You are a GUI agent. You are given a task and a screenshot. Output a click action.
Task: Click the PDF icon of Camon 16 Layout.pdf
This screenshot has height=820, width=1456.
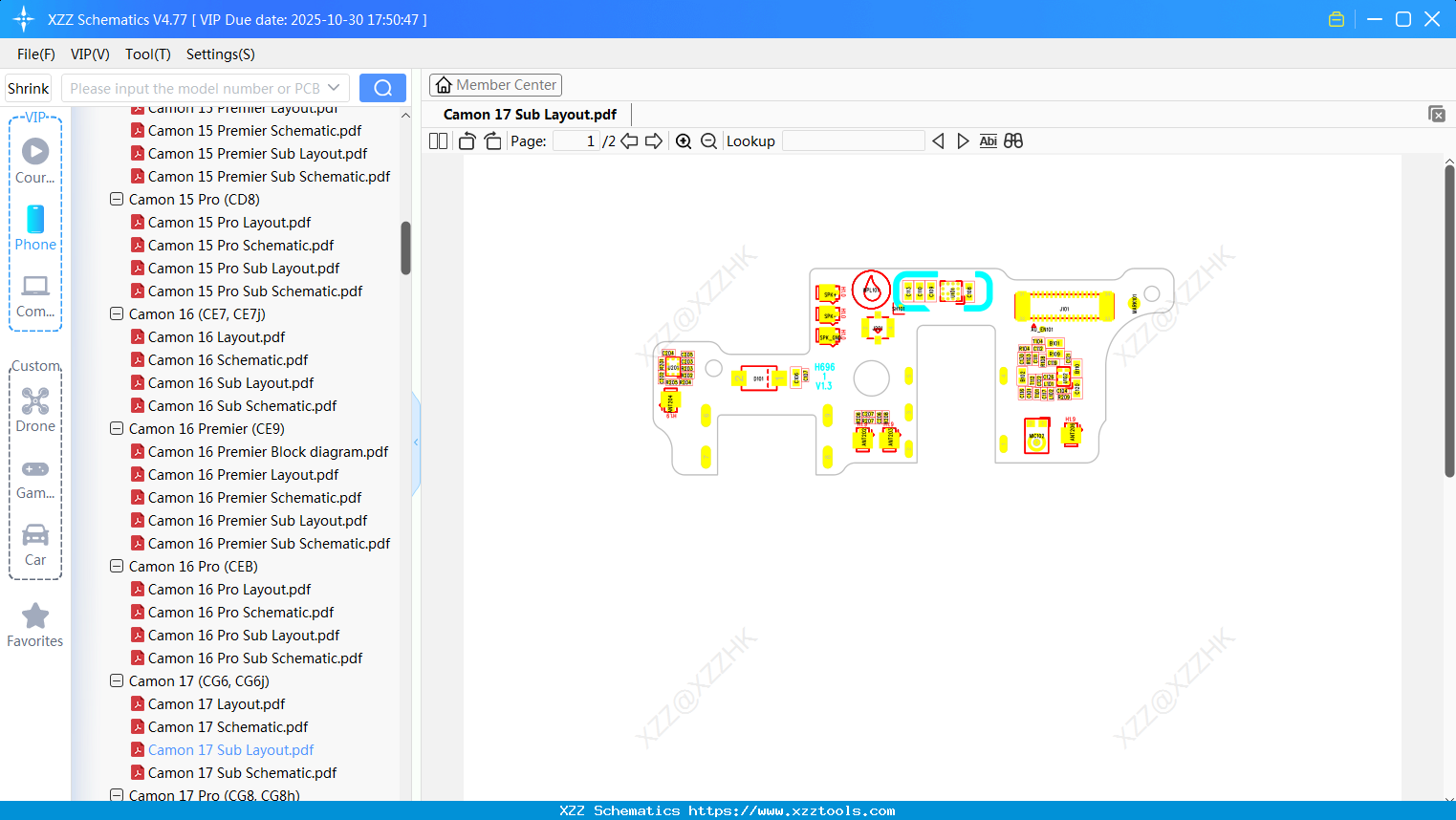click(138, 337)
